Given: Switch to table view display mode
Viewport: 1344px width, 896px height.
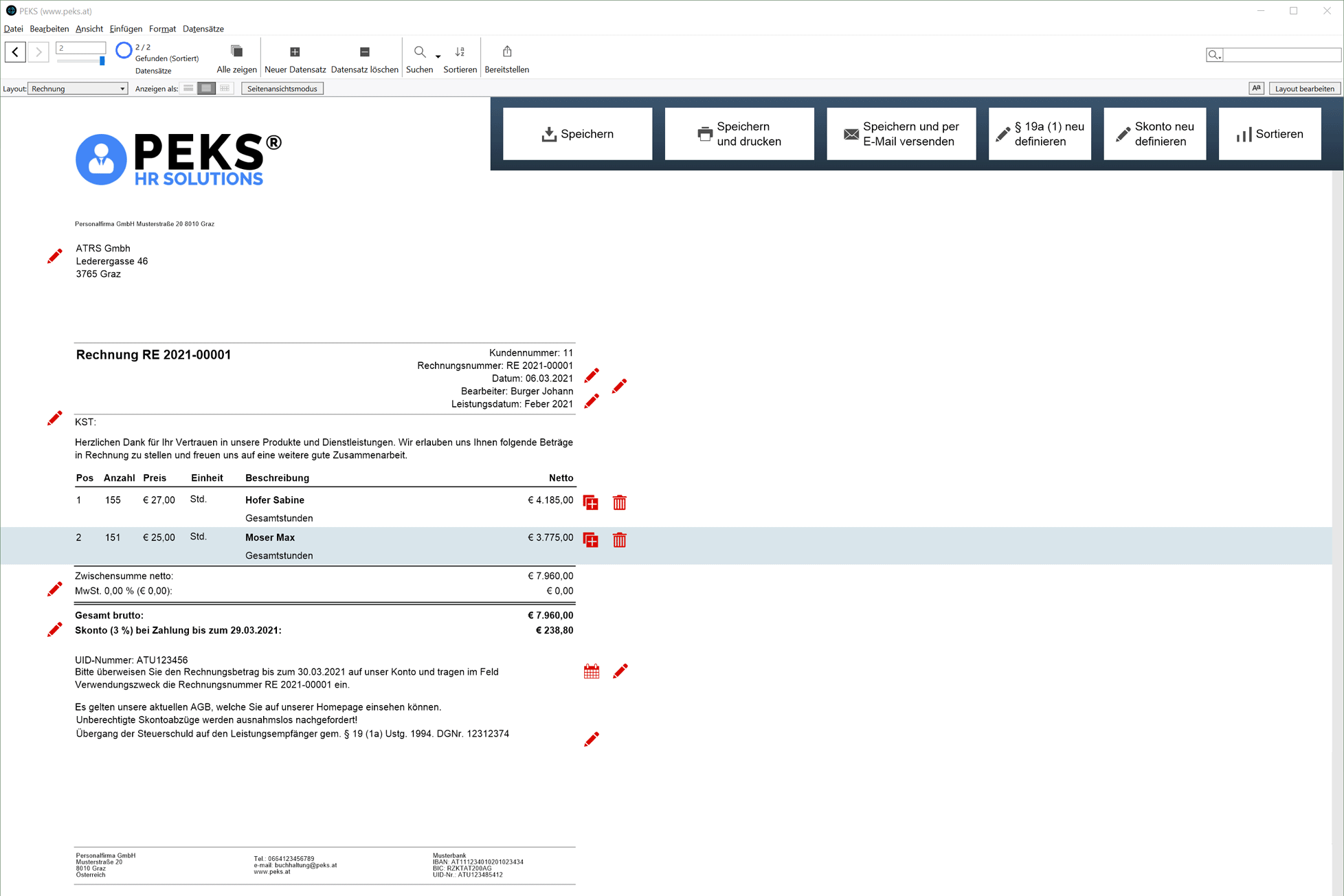Looking at the screenshot, I should click(225, 89).
